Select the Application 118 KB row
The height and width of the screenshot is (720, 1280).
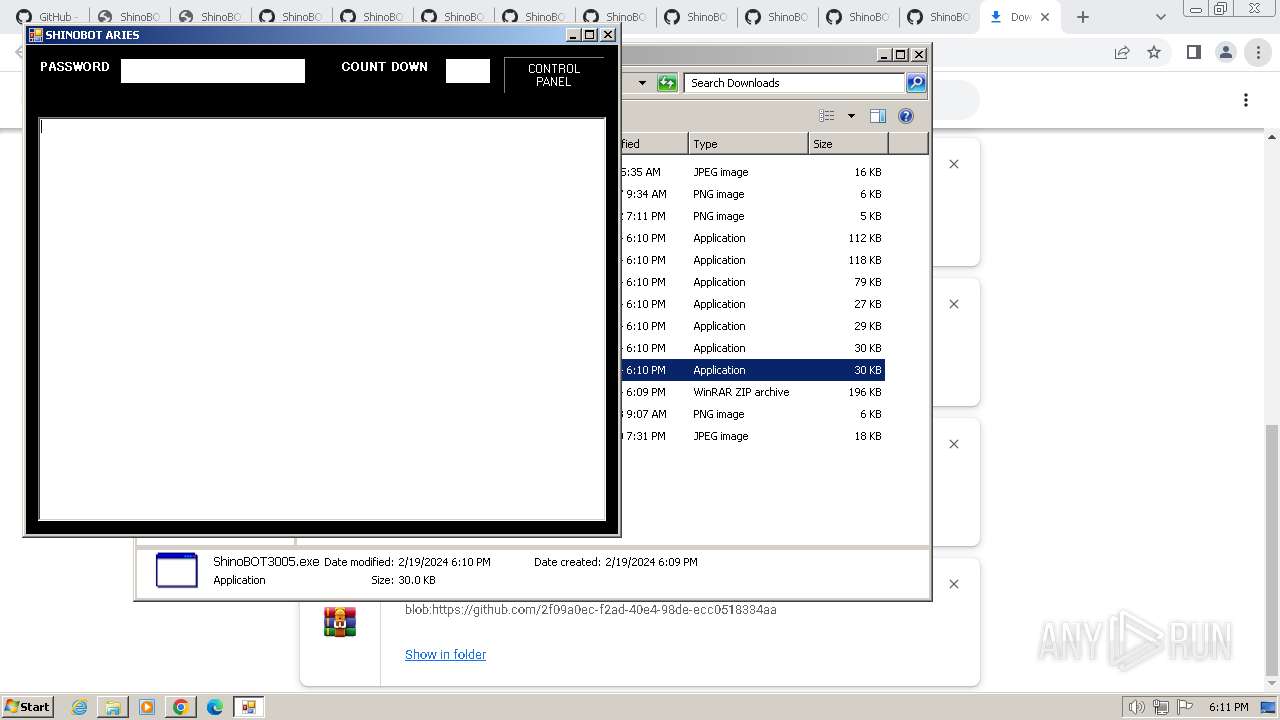click(752, 260)
